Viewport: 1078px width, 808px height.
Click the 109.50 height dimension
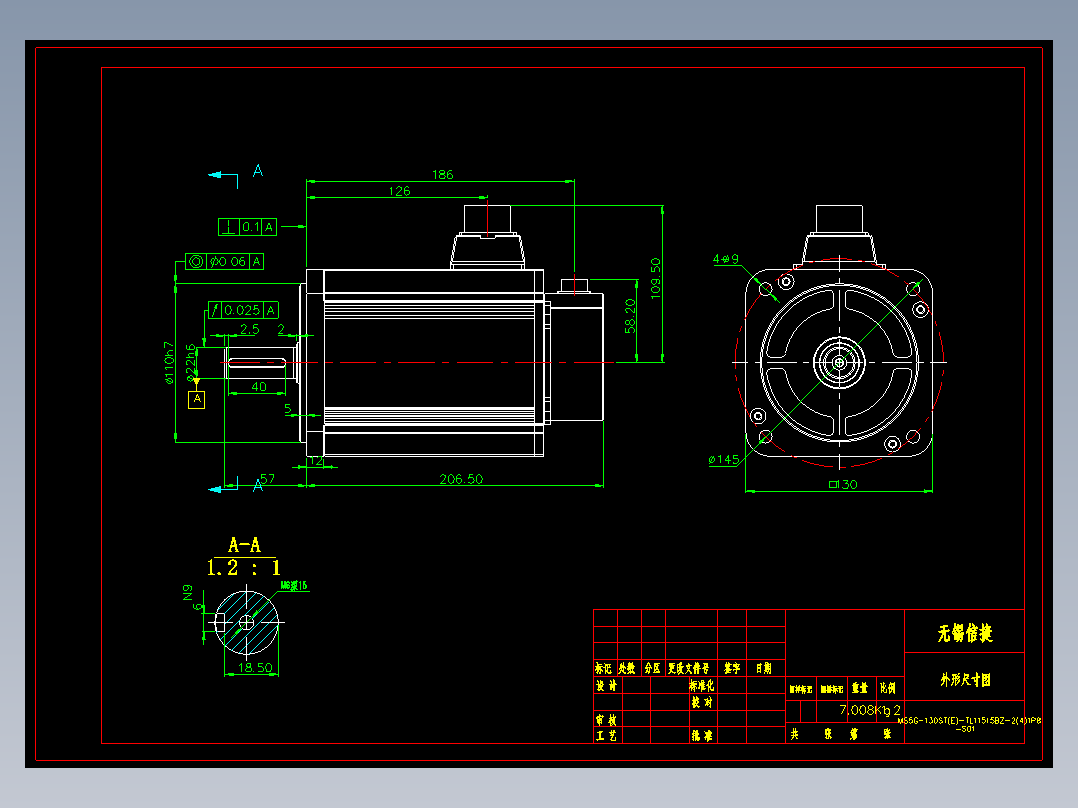[x=655, y=278]
